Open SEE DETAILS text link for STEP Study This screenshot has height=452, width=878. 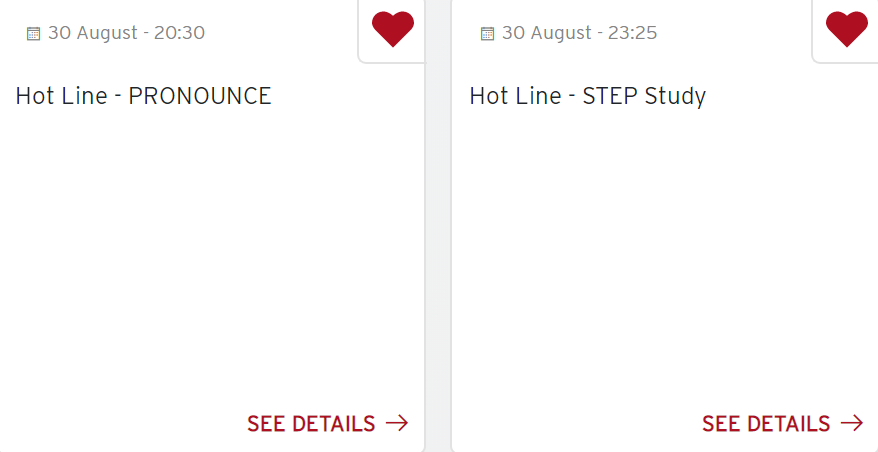coord(765,424)
